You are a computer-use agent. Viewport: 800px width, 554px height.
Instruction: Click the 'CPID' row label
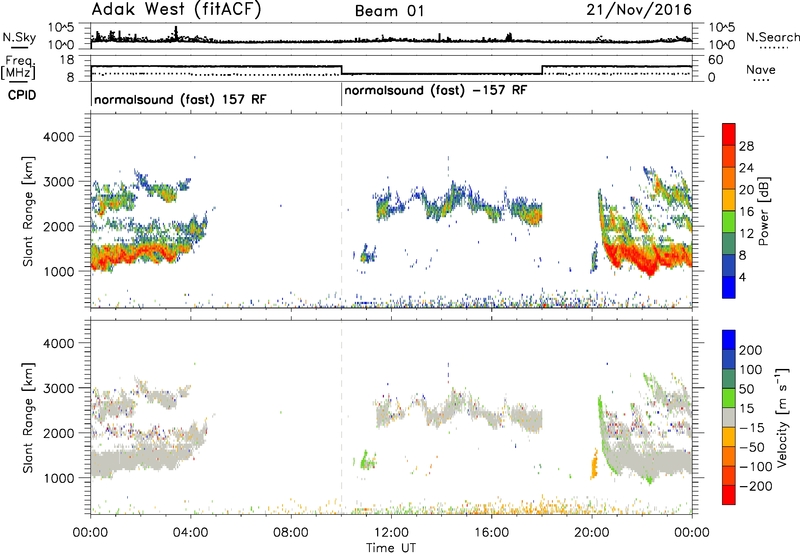coord(22,95)
